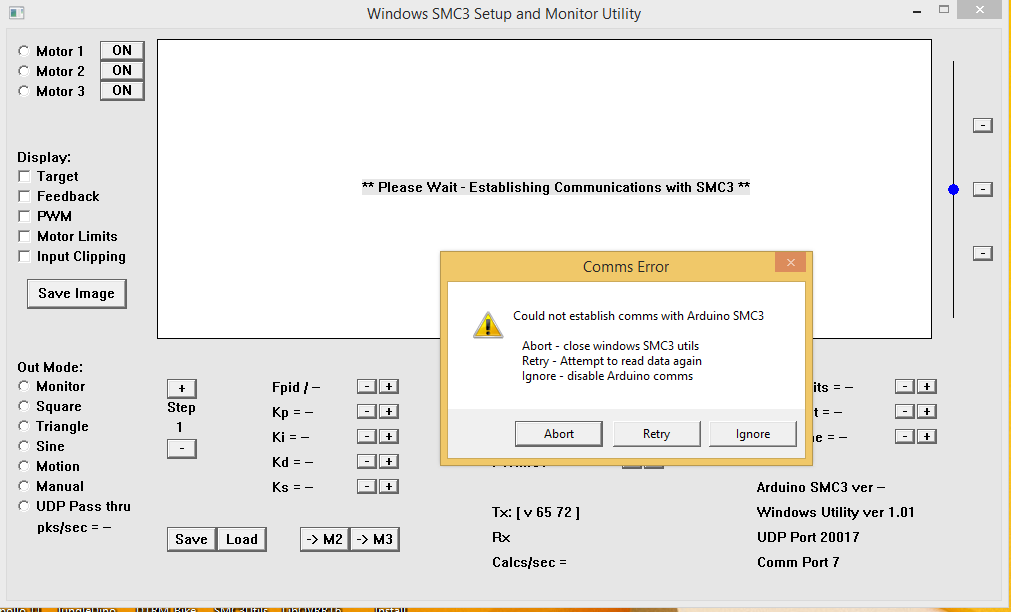This screenshot has width=1011, height=612.
Task: Decrease Ks with its minus button
Action: pyautogui.click(x=367, y=486)
